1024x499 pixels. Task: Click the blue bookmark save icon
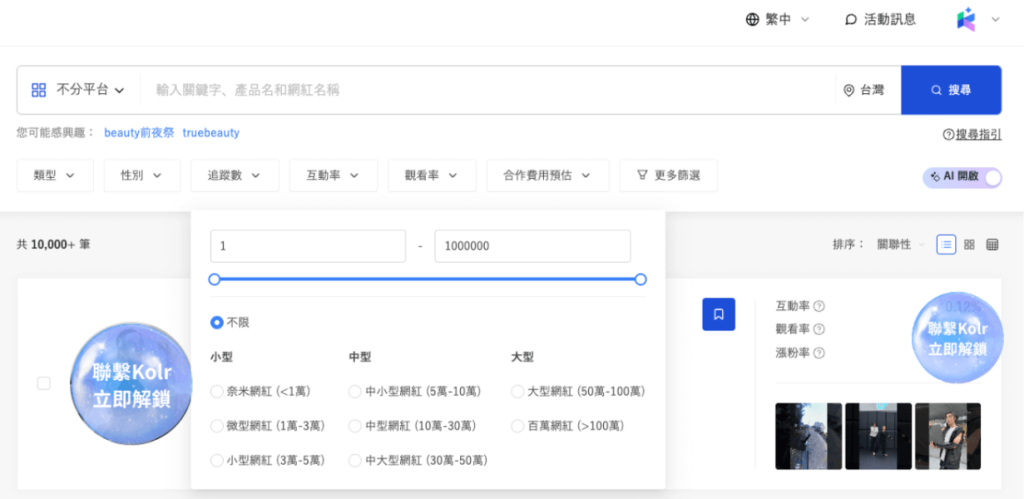pos(718,314)
